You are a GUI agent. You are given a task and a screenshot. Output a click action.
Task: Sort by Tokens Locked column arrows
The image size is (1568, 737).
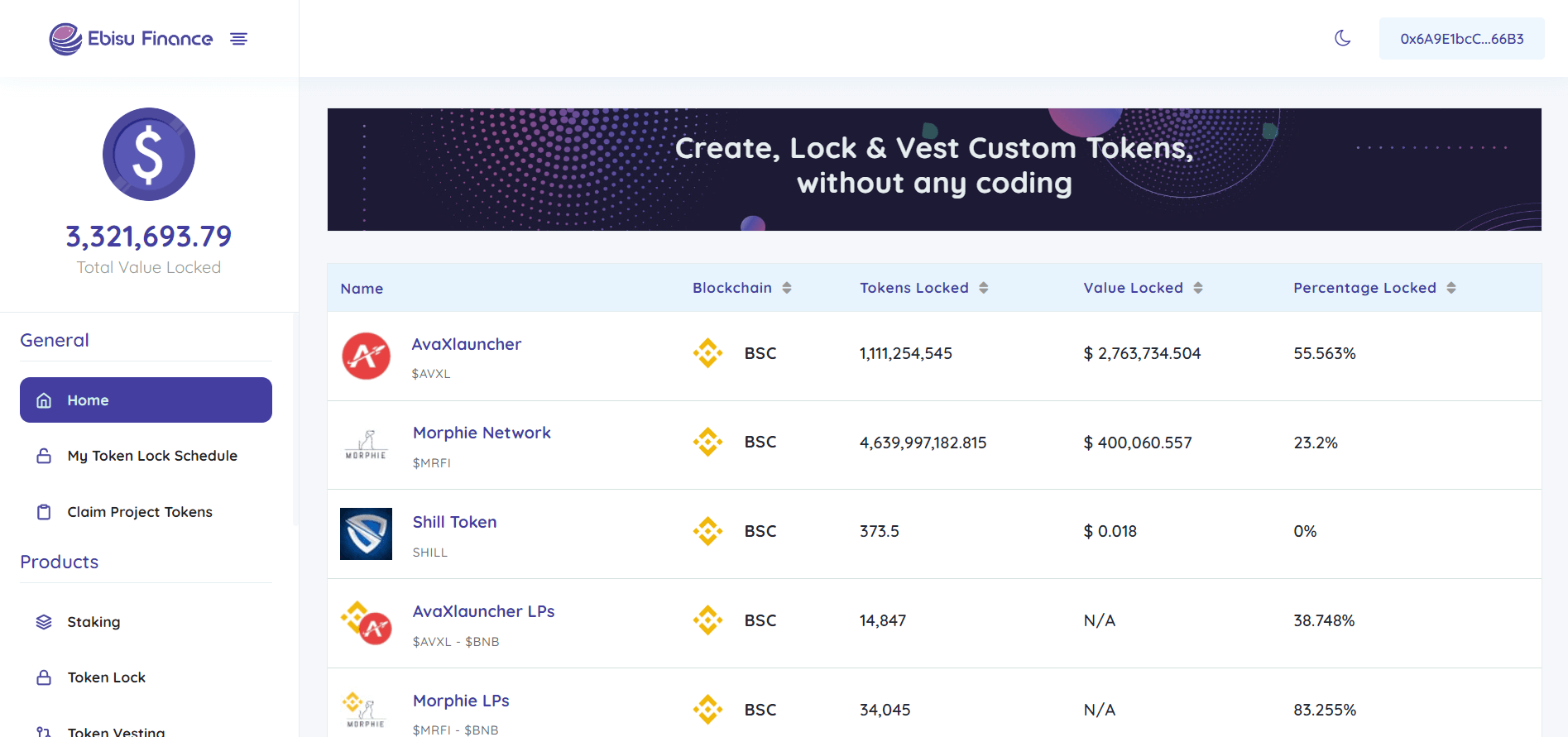click(983, 288)
